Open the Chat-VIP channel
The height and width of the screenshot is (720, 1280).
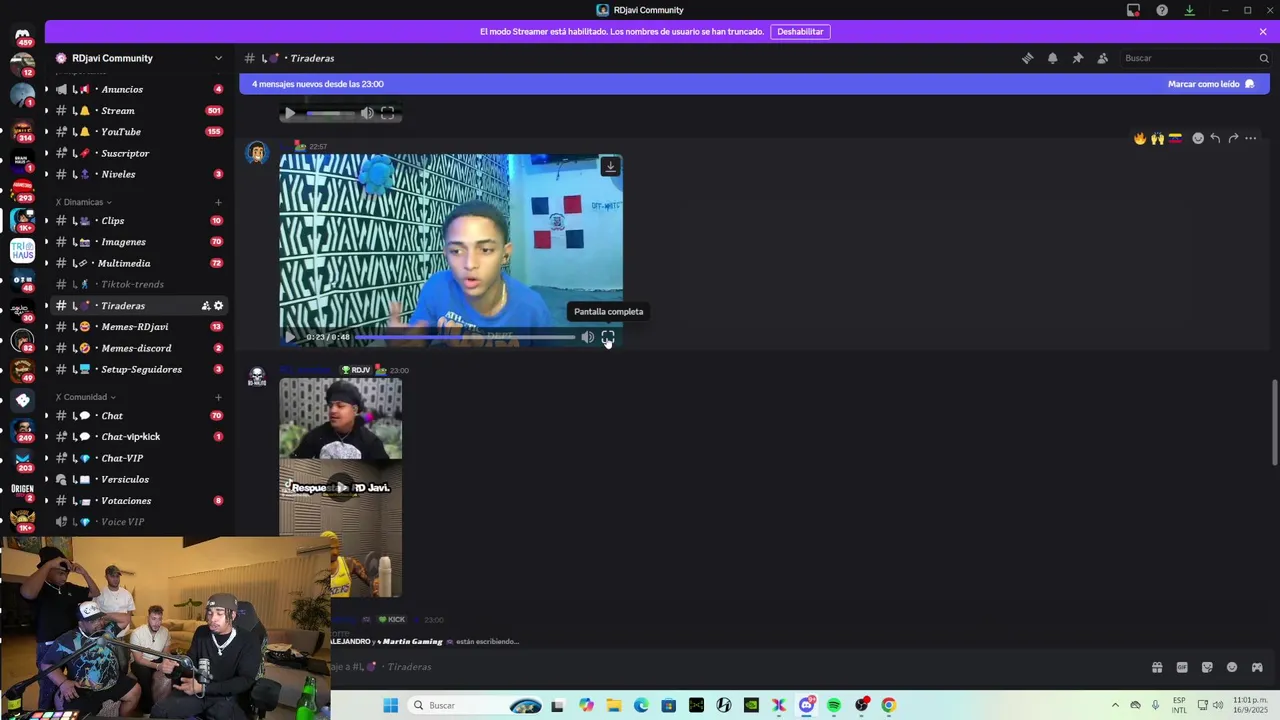[122, 458]
